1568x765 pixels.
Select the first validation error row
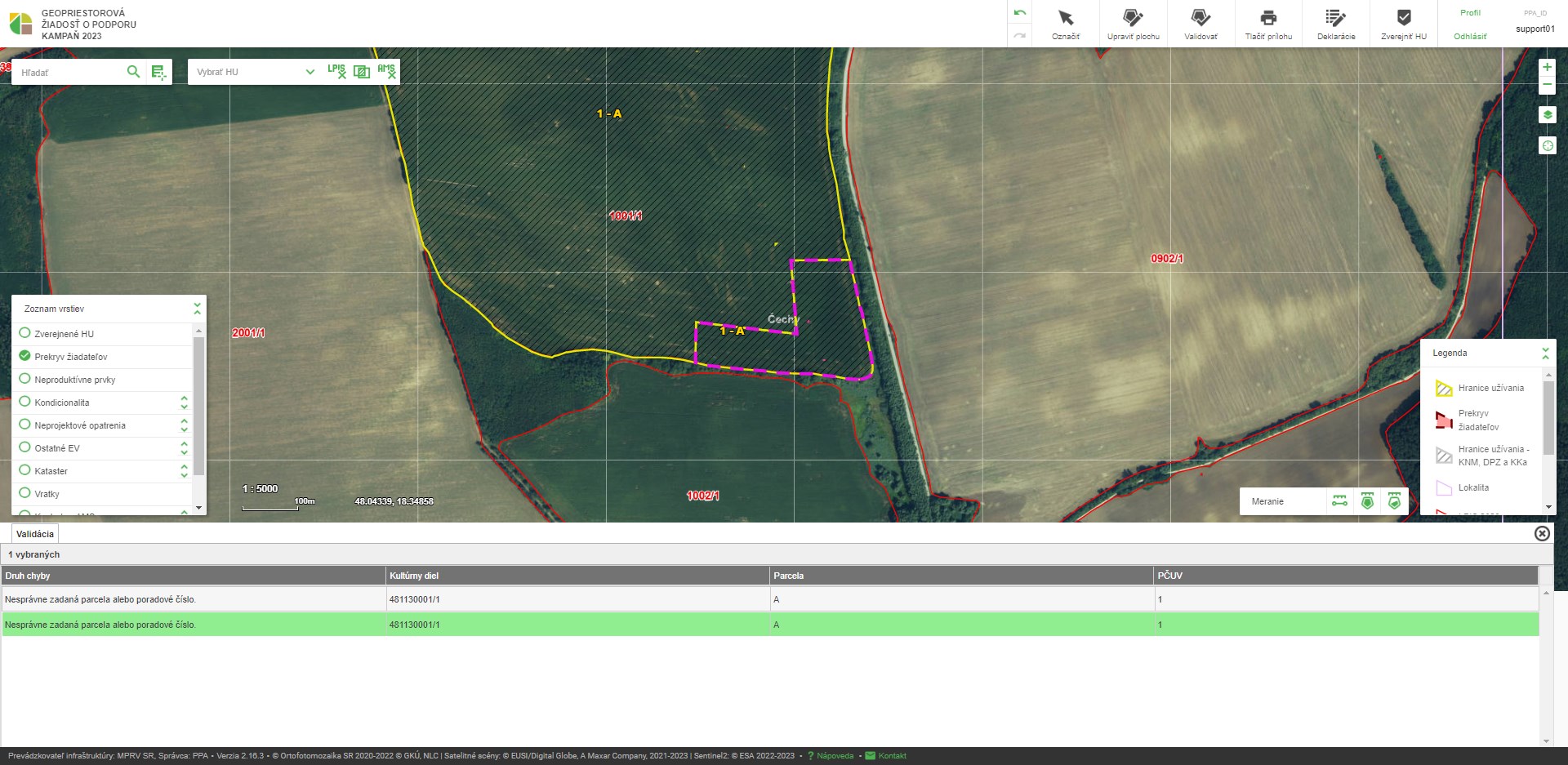[x=770, y=599]
